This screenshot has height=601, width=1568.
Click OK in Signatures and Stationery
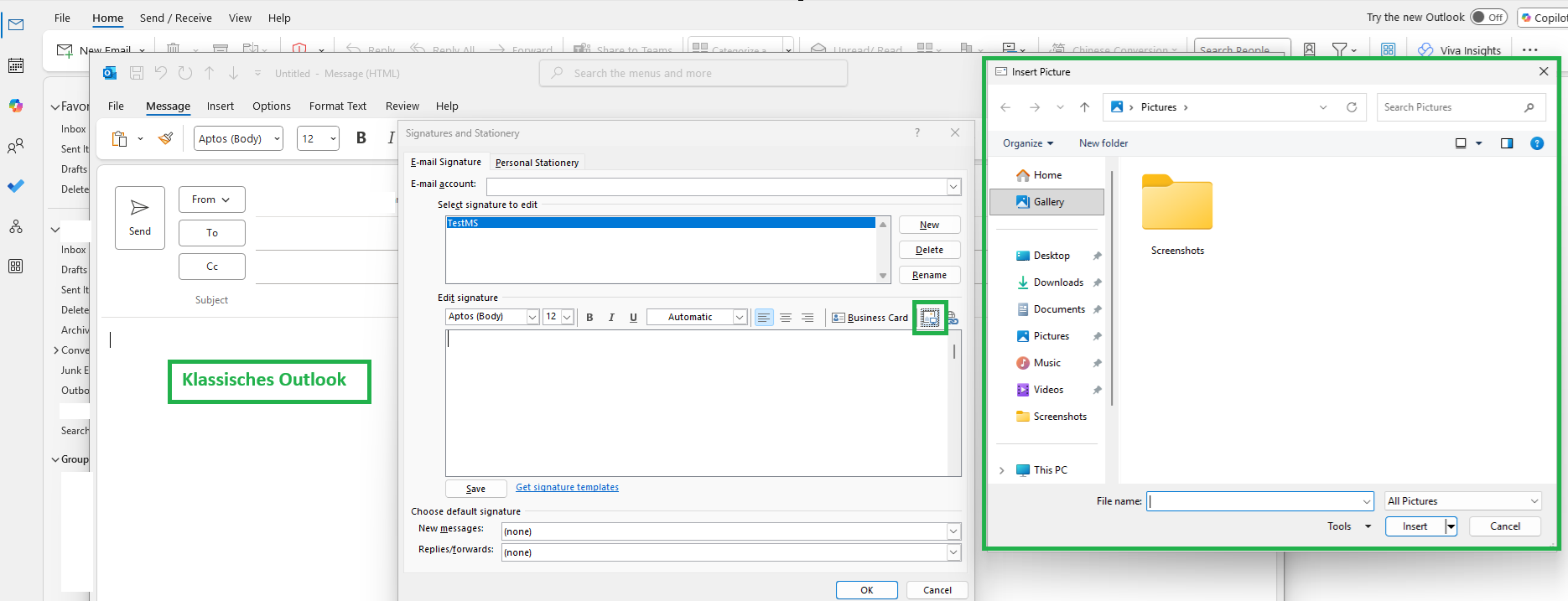(867, 590)
